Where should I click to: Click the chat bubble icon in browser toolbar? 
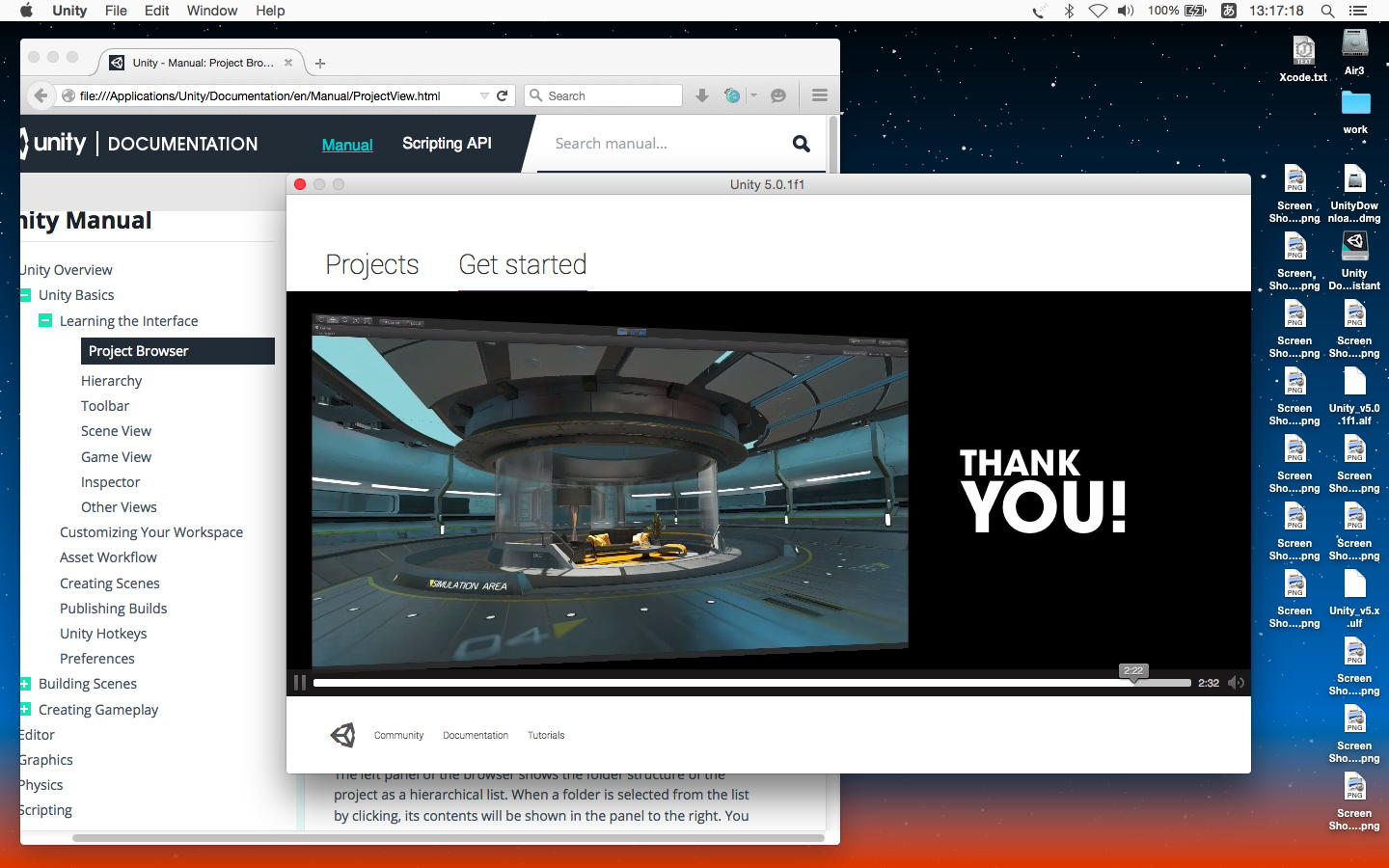778,95
